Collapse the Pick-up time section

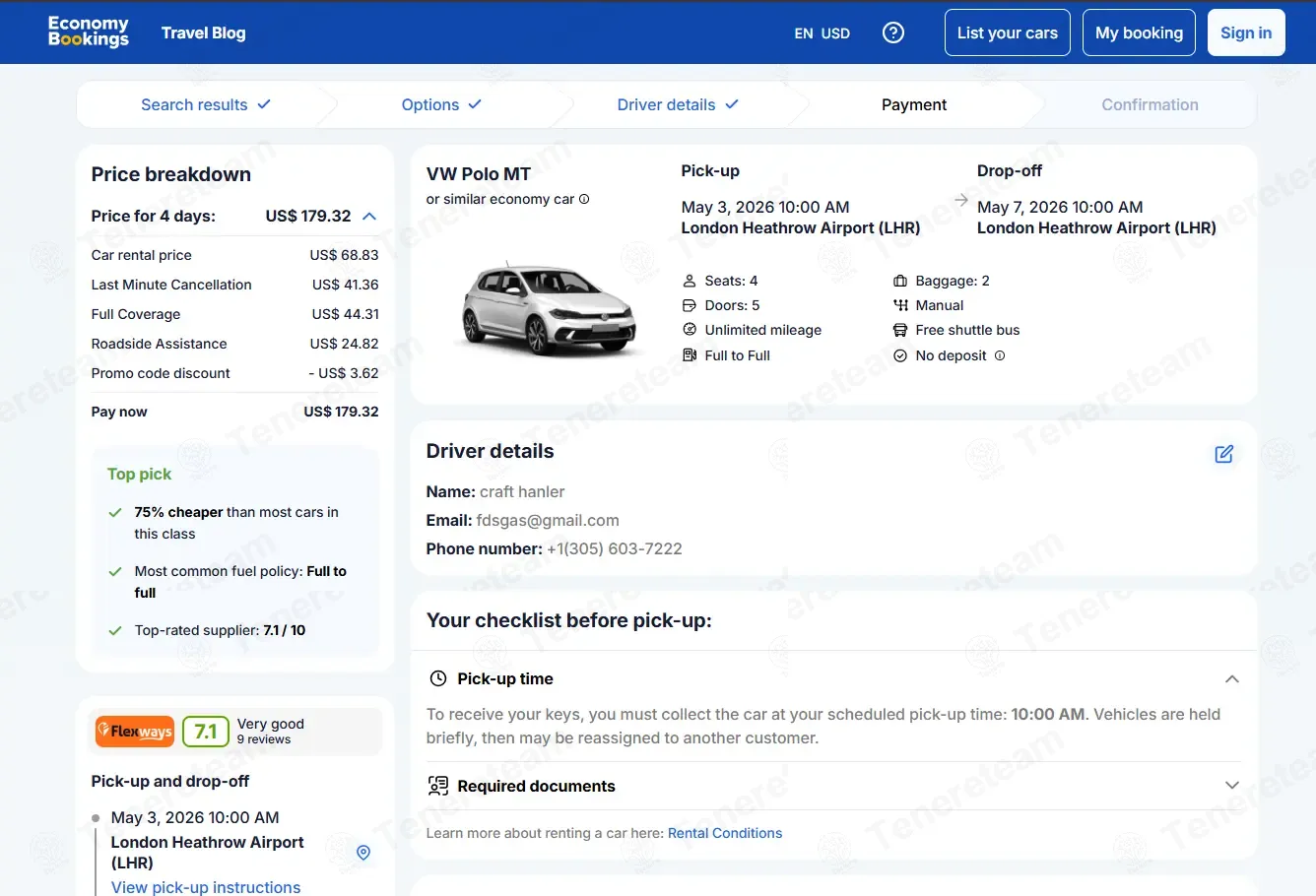pyautogui.click(x=1231, y=678)
